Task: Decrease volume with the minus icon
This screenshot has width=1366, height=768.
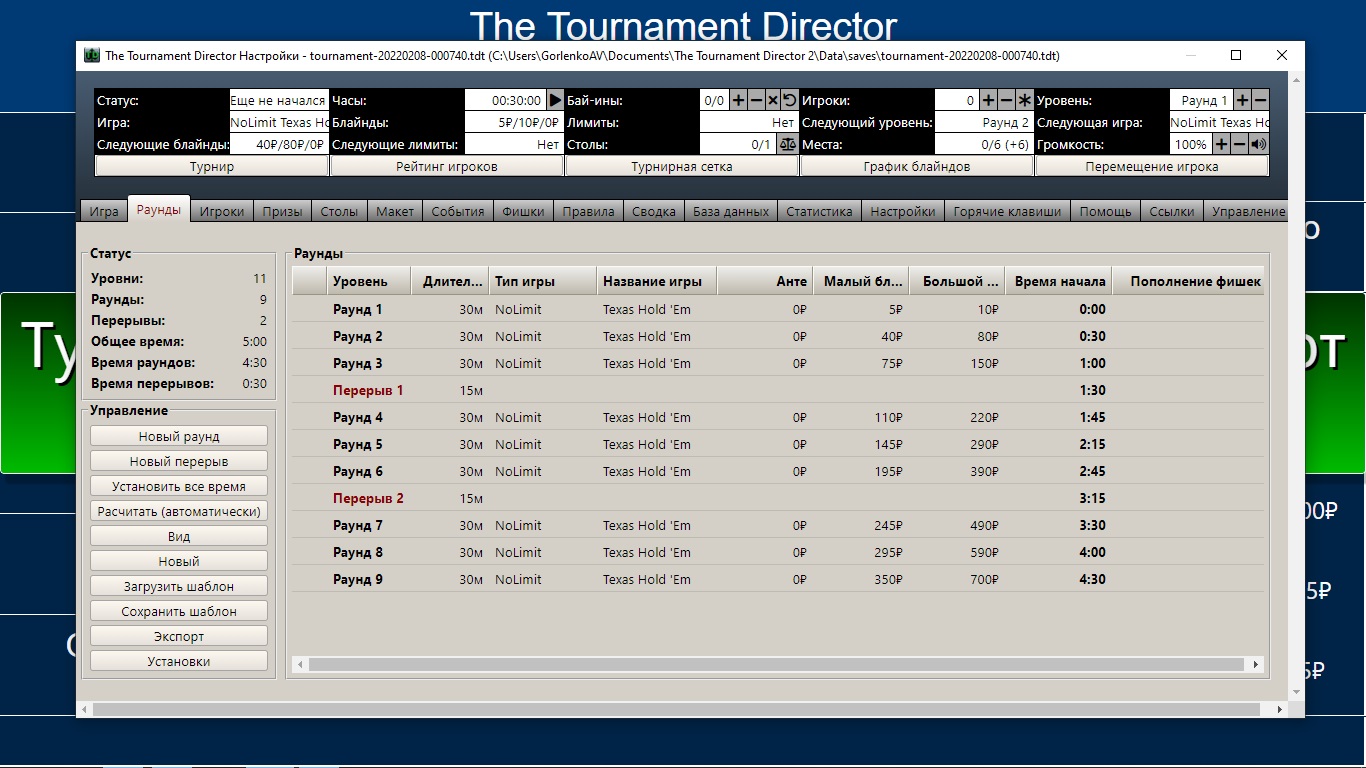Action: tap(1240, 144)
